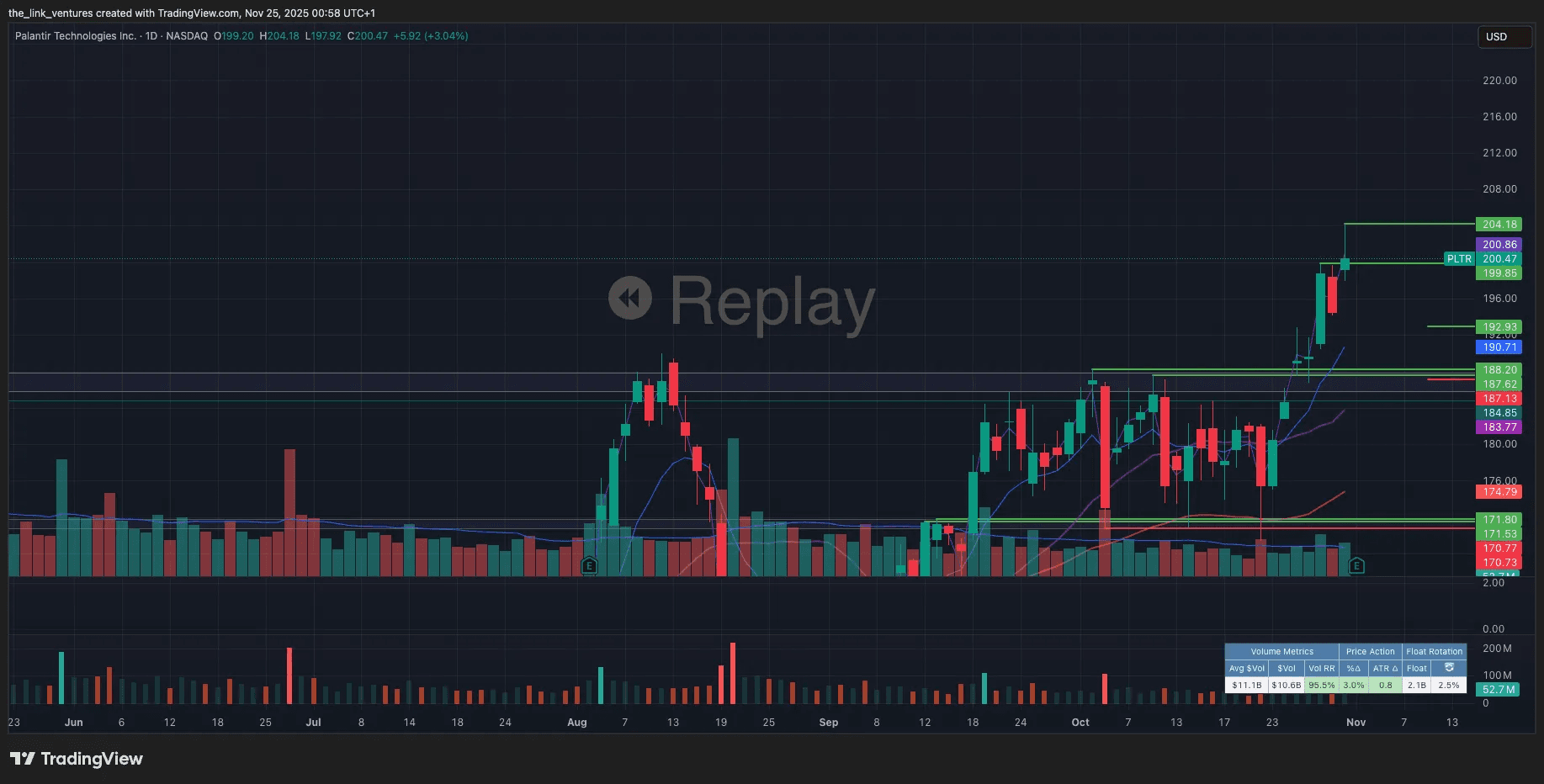The height and width of the screenshot is (784, 1544).
Task: Click the Nov label on time axis
Action: point(1356,723)
